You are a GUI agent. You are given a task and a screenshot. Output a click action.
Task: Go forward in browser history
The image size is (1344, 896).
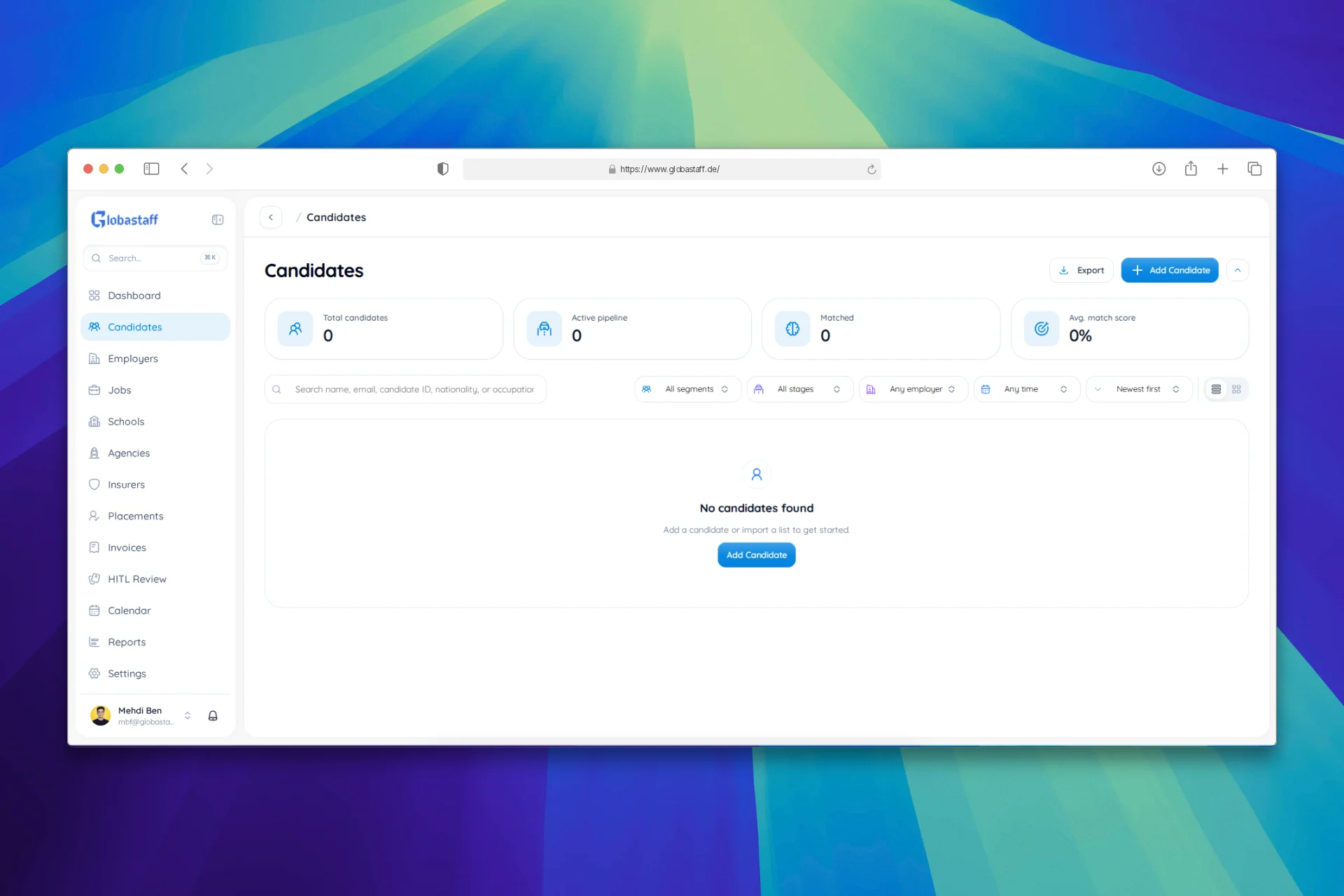pos(209,169)
